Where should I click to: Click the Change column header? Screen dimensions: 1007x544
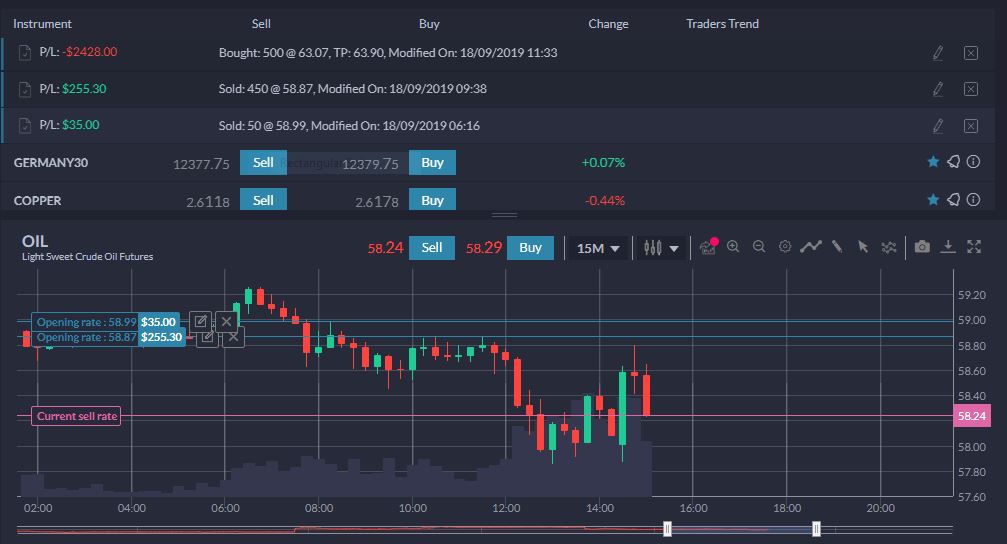pos(608,24)
